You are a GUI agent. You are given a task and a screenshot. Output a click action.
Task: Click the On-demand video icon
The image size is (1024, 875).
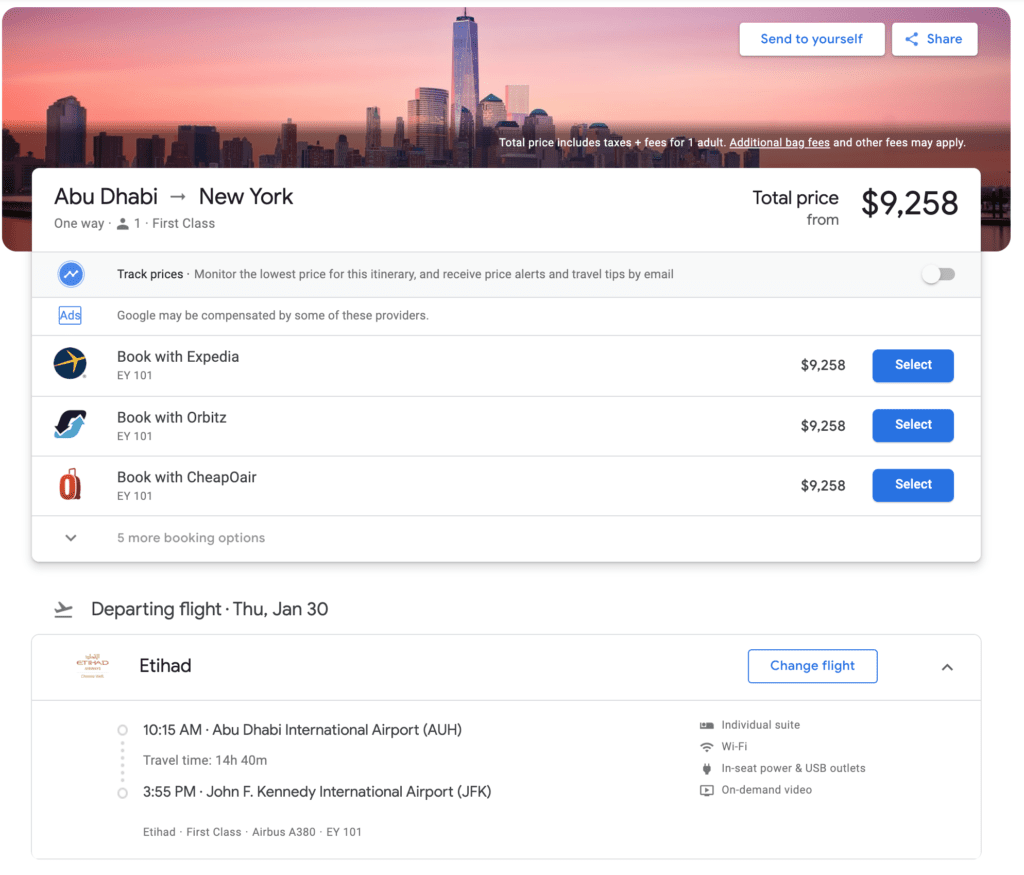(x=707, y=790)
